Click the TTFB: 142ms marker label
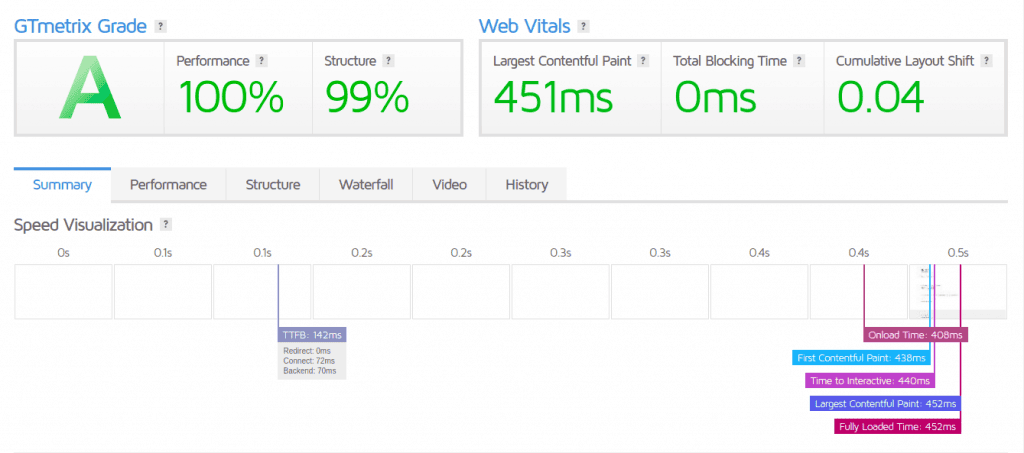Viewport: 1024px width, 453px height. (x=312, y=335)
